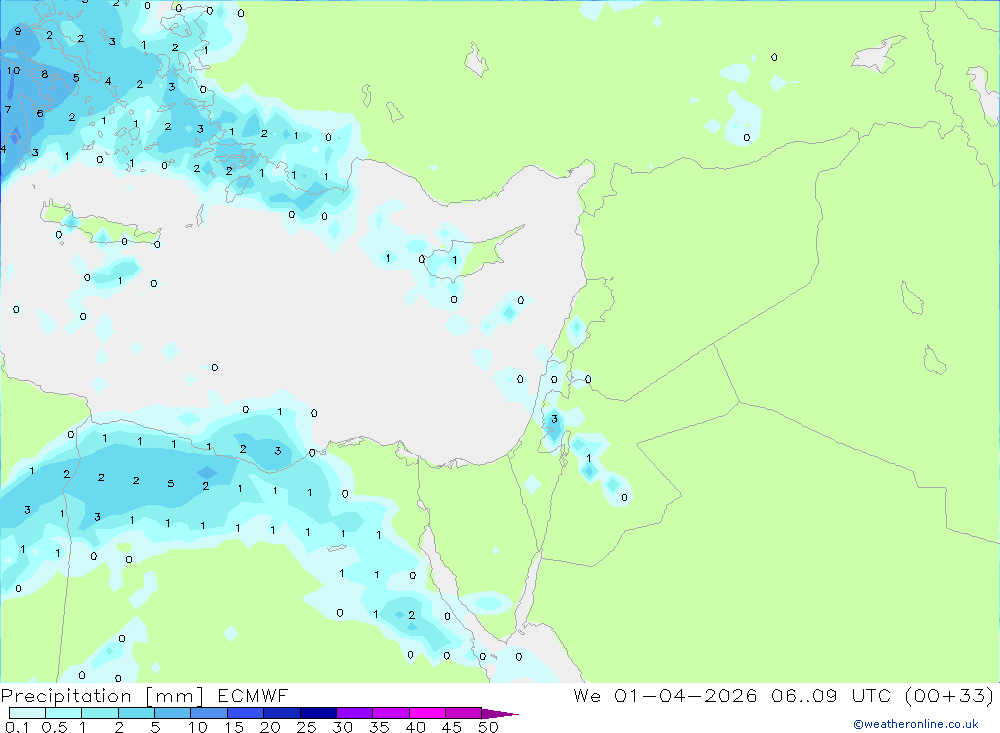
Task: Click the over-50 arrow tip of legend
Action: [499, 714]
